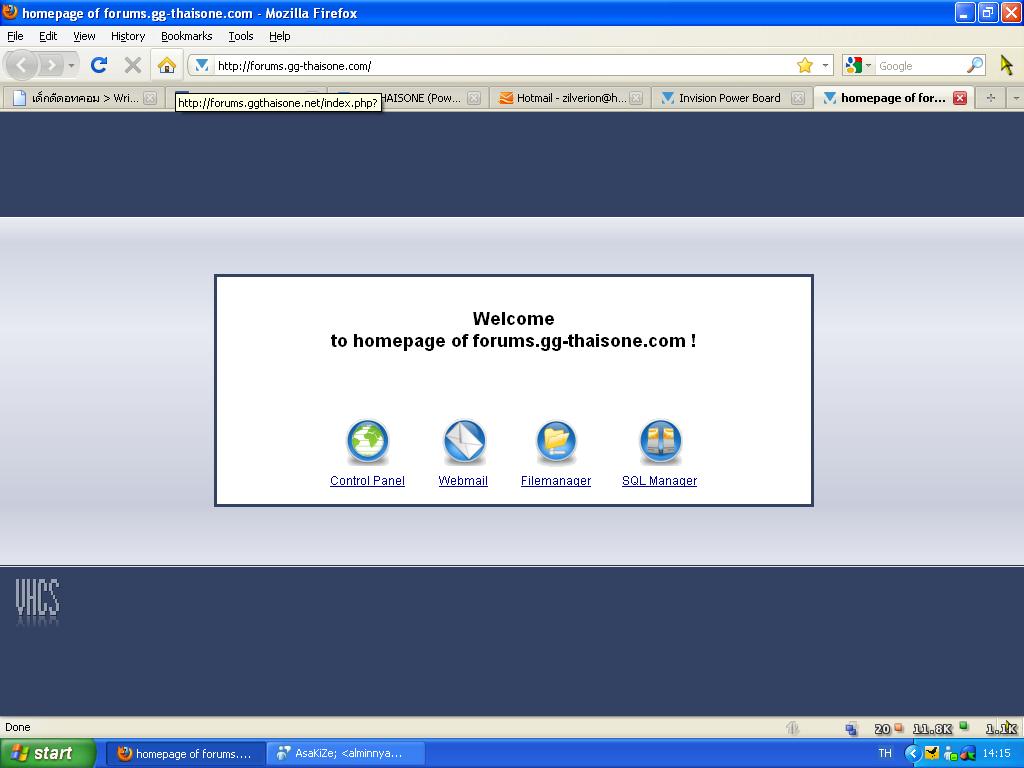Open the address bar URL dropdown arrow

(825, 65)
